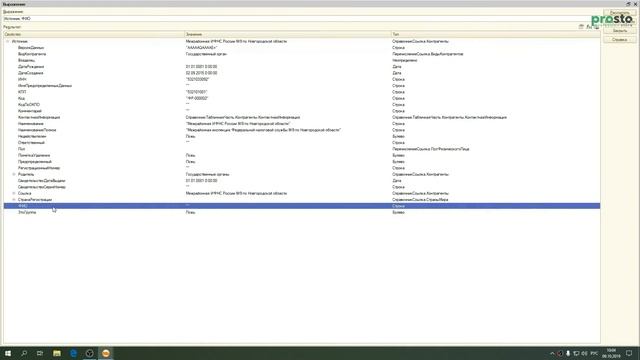Click the microphone tray icon

[568, 353]
